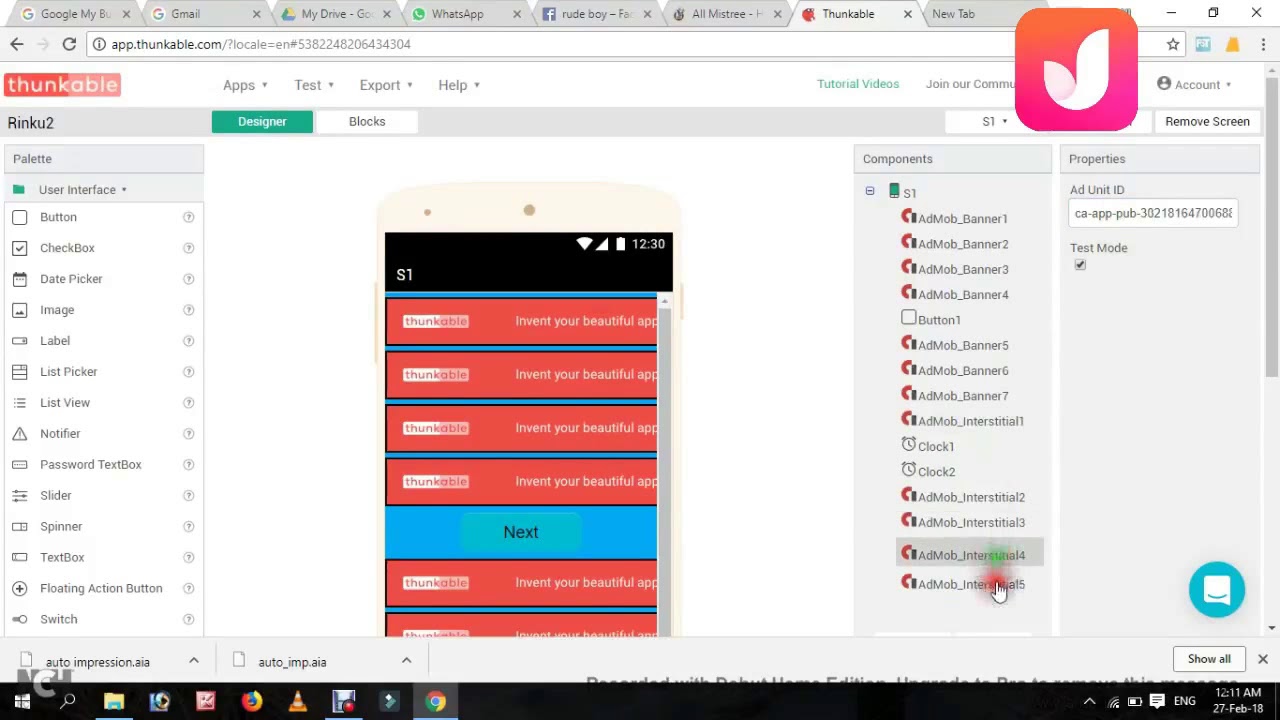Open Chrome from the taskbar
The width and height of the screenshot is (1280, 720).
click(x=435, y=702)
